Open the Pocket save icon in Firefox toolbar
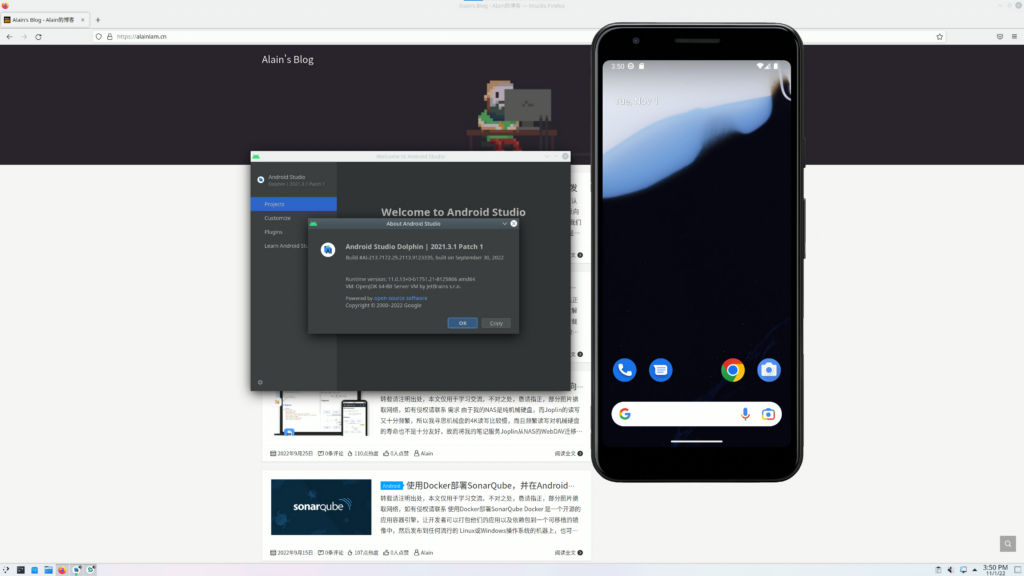The height and width of the screenshot is (576, 1024). [1000, 37]
